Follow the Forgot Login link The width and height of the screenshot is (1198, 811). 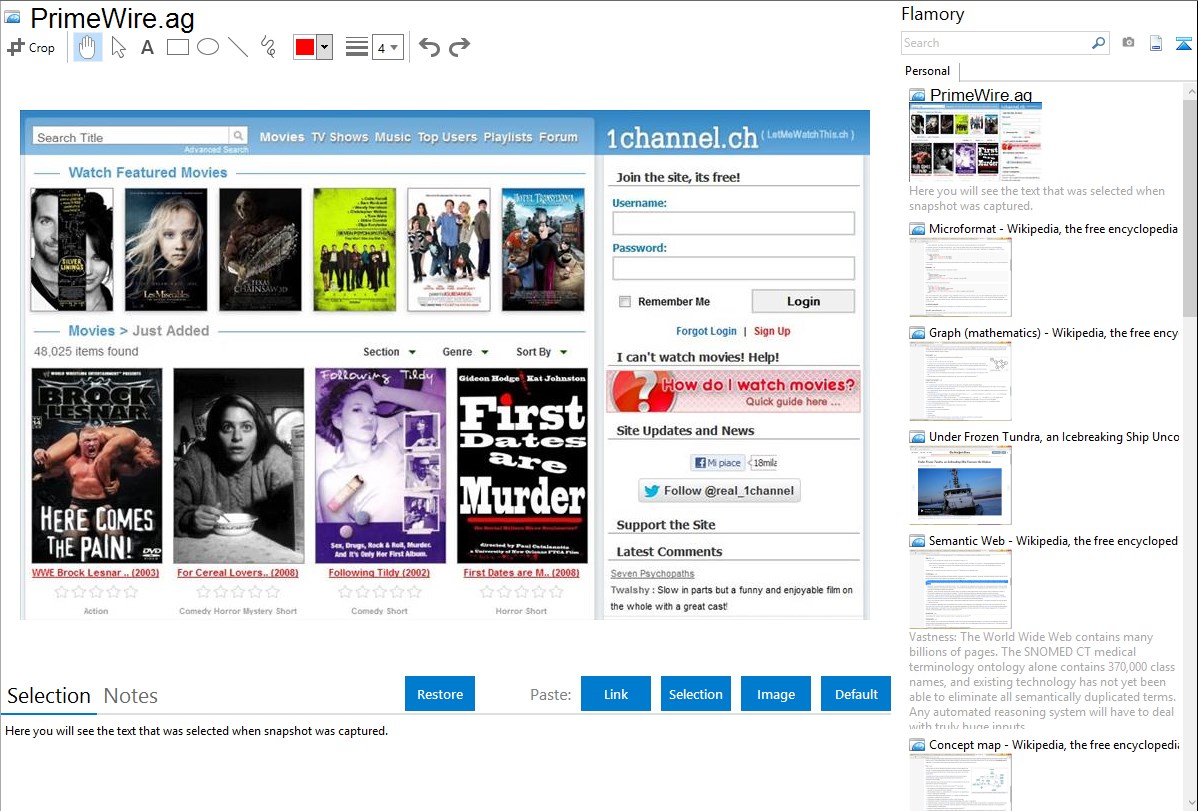tap(706, 331)
